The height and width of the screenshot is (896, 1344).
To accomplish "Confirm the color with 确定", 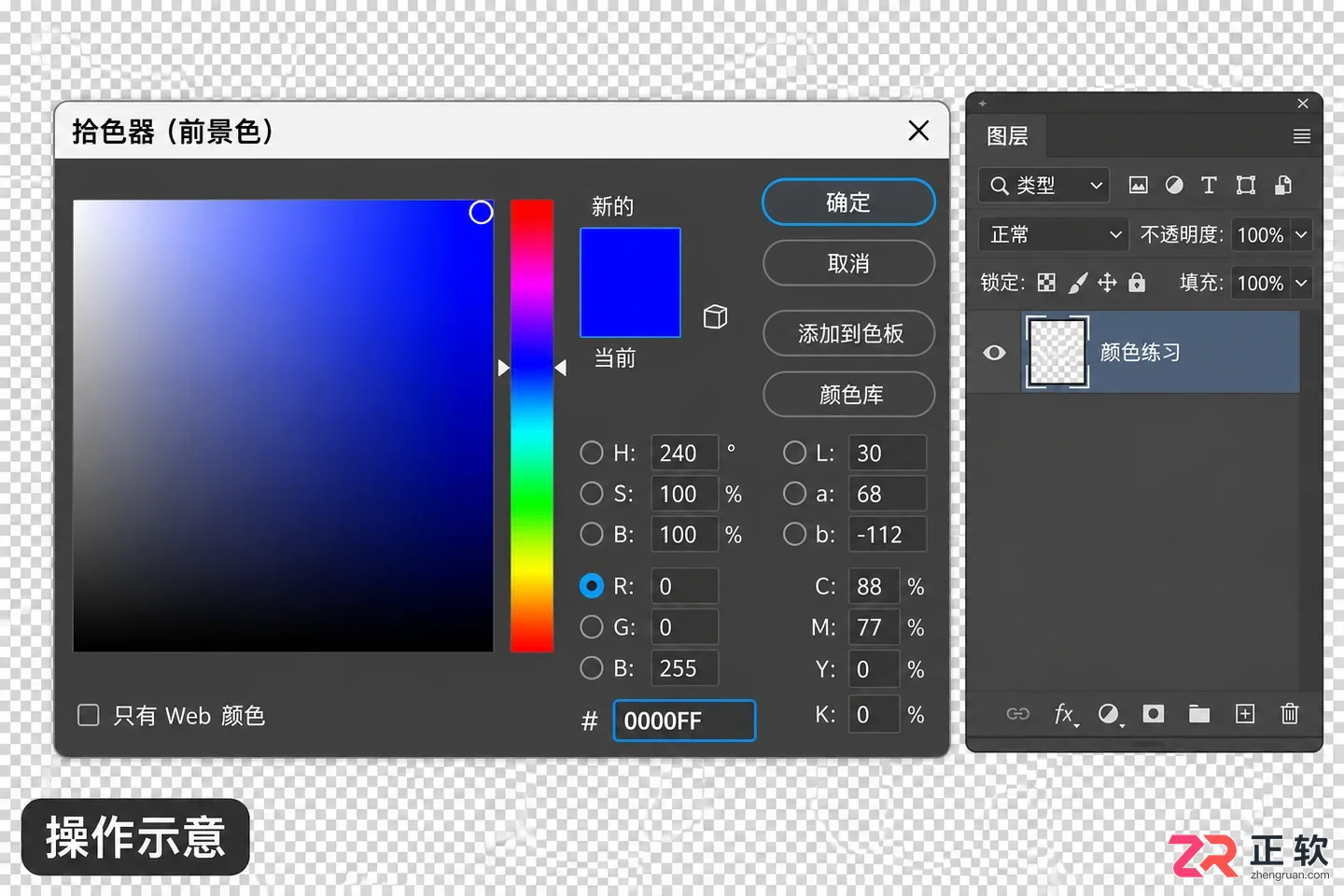I will point(848,203).
